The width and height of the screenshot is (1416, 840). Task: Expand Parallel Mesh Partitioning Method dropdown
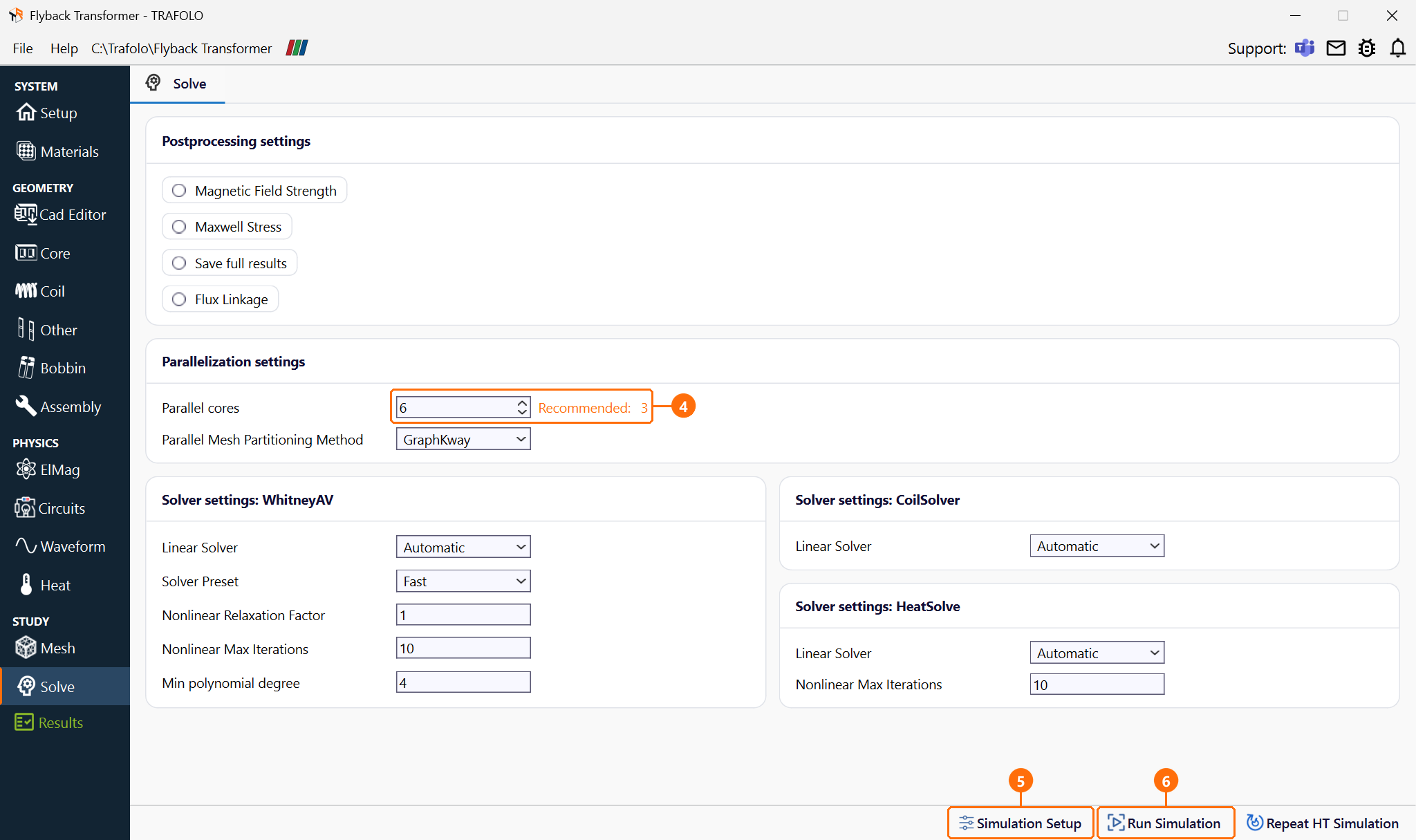point(463,439)
